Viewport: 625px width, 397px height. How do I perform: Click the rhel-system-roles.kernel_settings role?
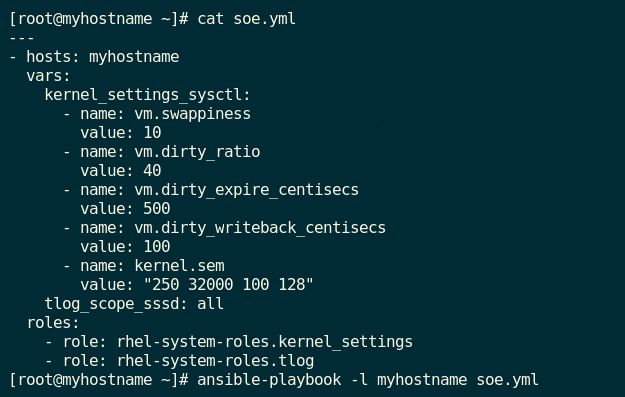click(x=265, y=342)
